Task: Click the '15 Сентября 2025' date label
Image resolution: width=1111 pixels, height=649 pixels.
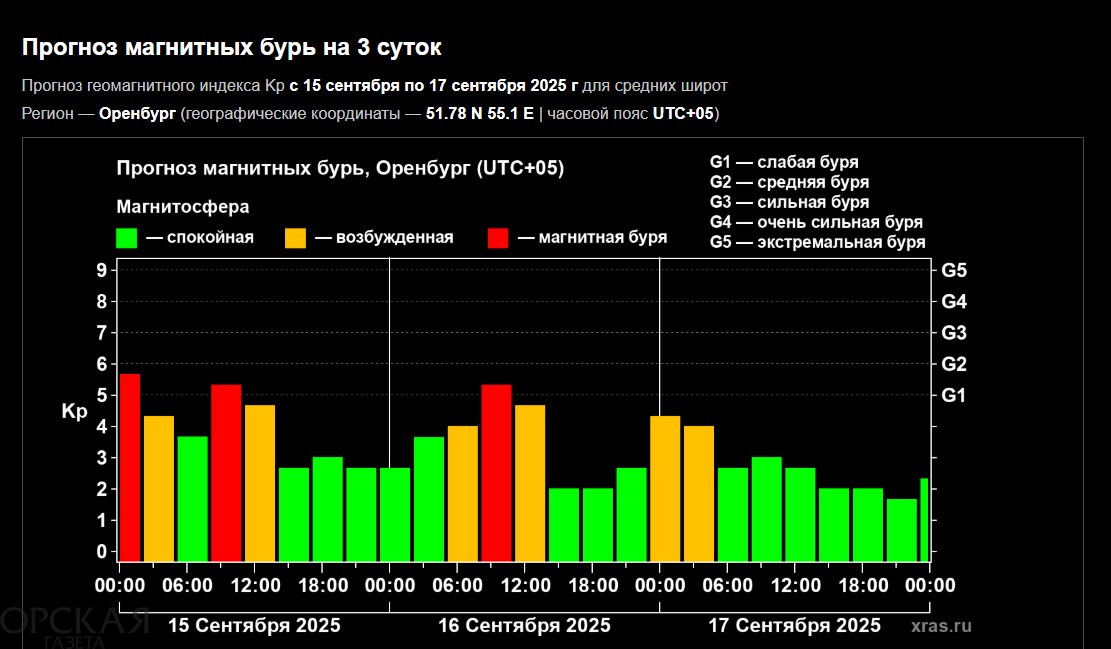Action: 254,626
